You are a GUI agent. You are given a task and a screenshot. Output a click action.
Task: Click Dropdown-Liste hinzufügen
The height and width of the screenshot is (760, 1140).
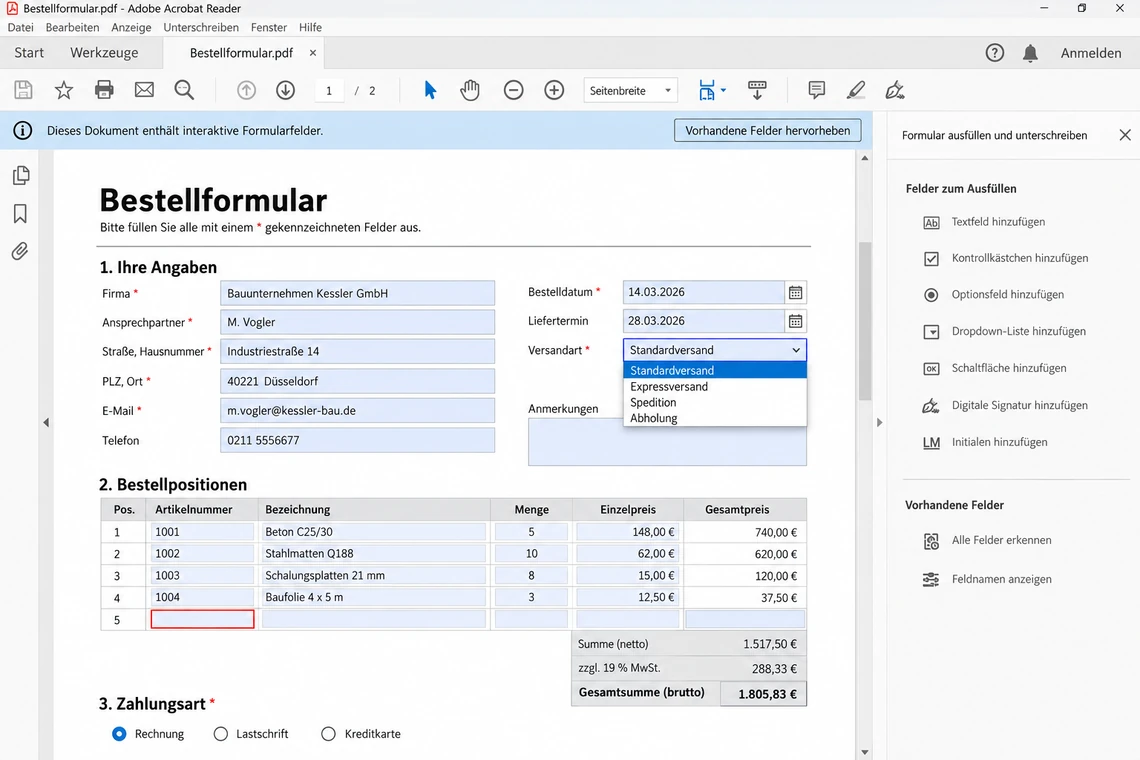point(1005,332)
